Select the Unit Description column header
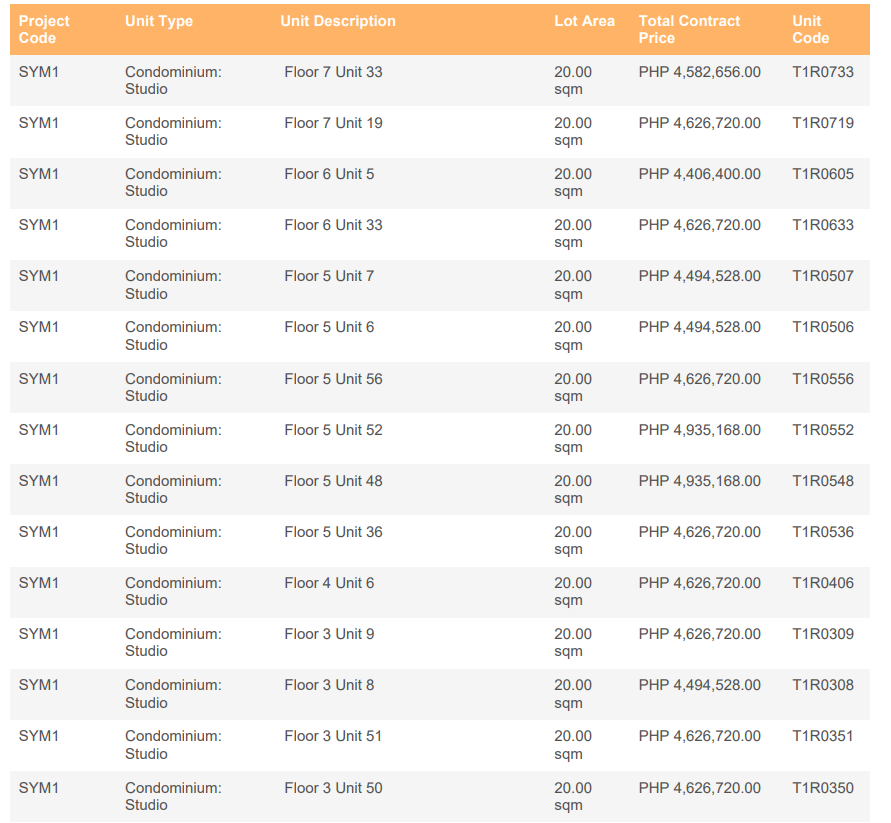Image resolution: width=891 pixels, height=823 pixels. (x=337, y=21)
